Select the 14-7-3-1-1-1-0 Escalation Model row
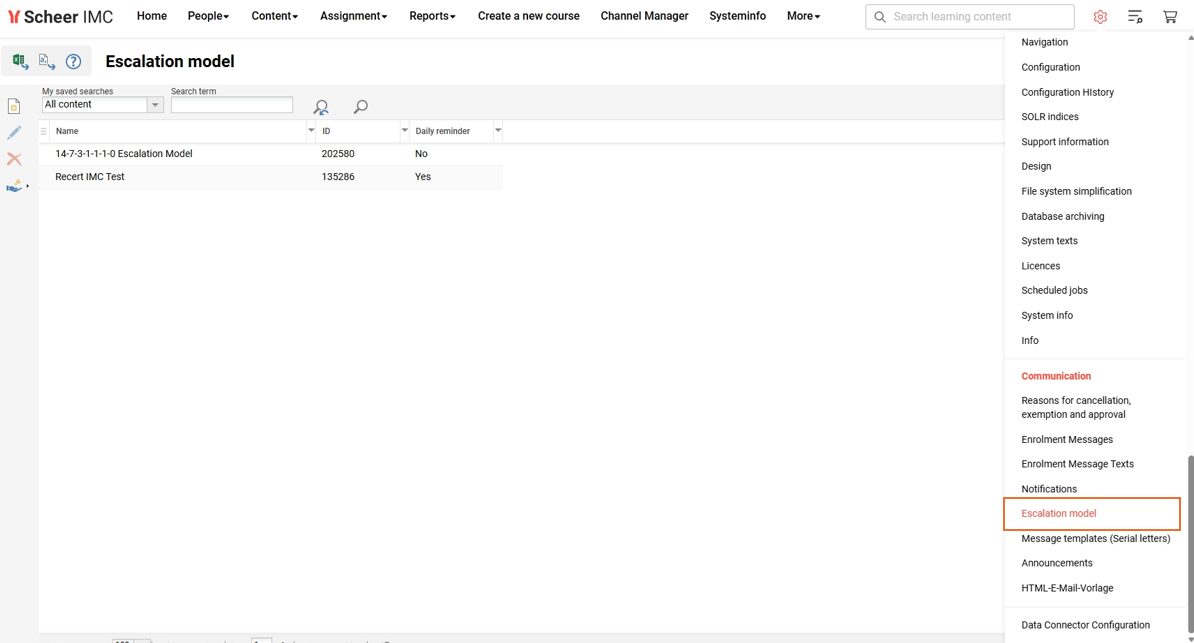This screenshot has width=1194, height=643. pyautogui.click(x=270, y=154)
